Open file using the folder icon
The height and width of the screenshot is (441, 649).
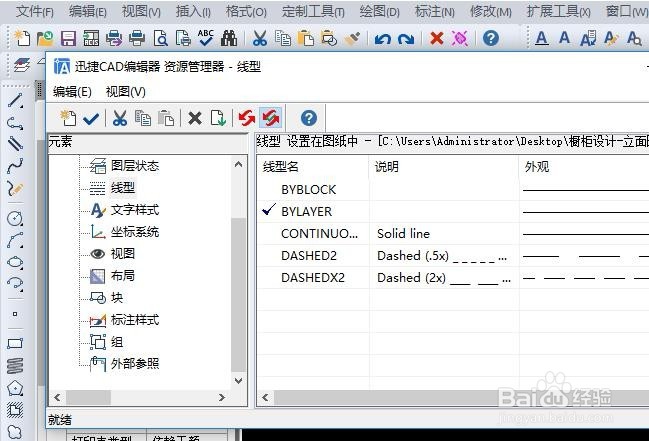pos(45,38)
